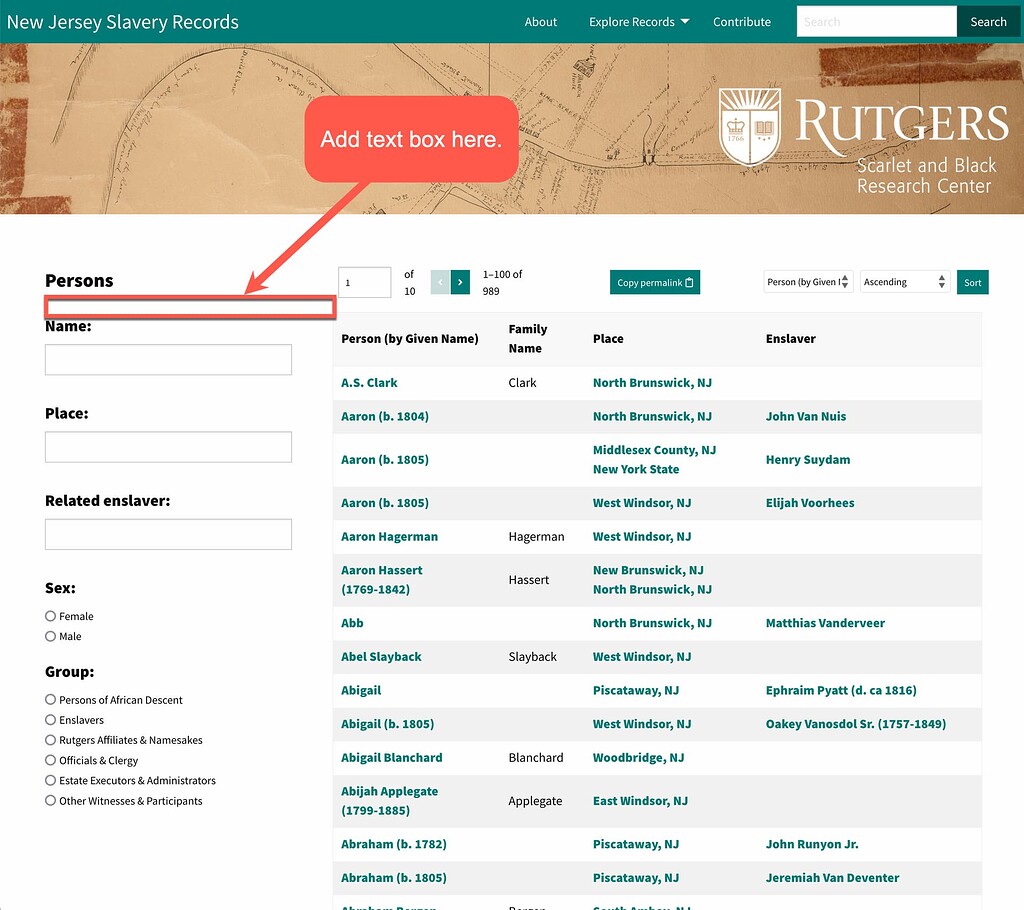Image resolution: width=1024 pixels, height=910 pixels.
Task: Click the Contribute menu item
Action: [742, 21]
